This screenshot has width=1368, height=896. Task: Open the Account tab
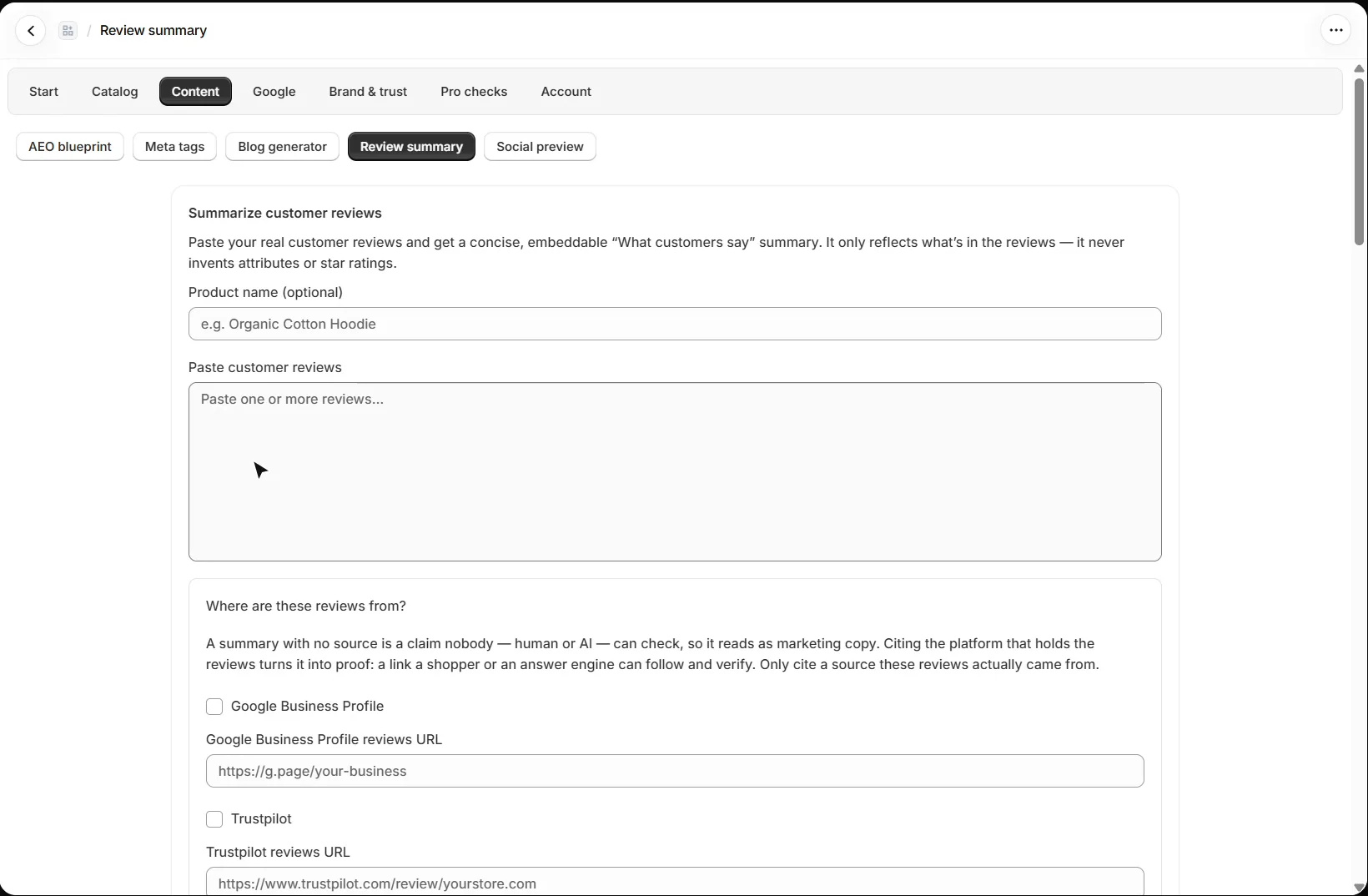566,92
